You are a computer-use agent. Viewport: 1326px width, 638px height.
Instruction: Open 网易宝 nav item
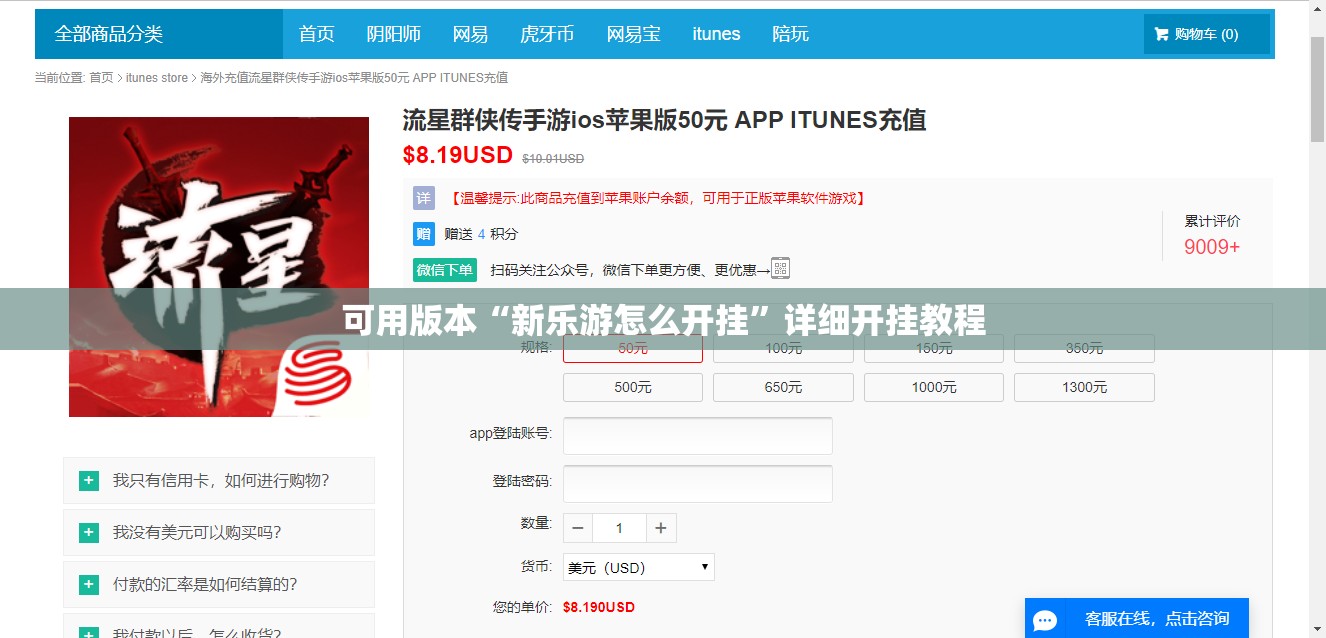[634, 34]
